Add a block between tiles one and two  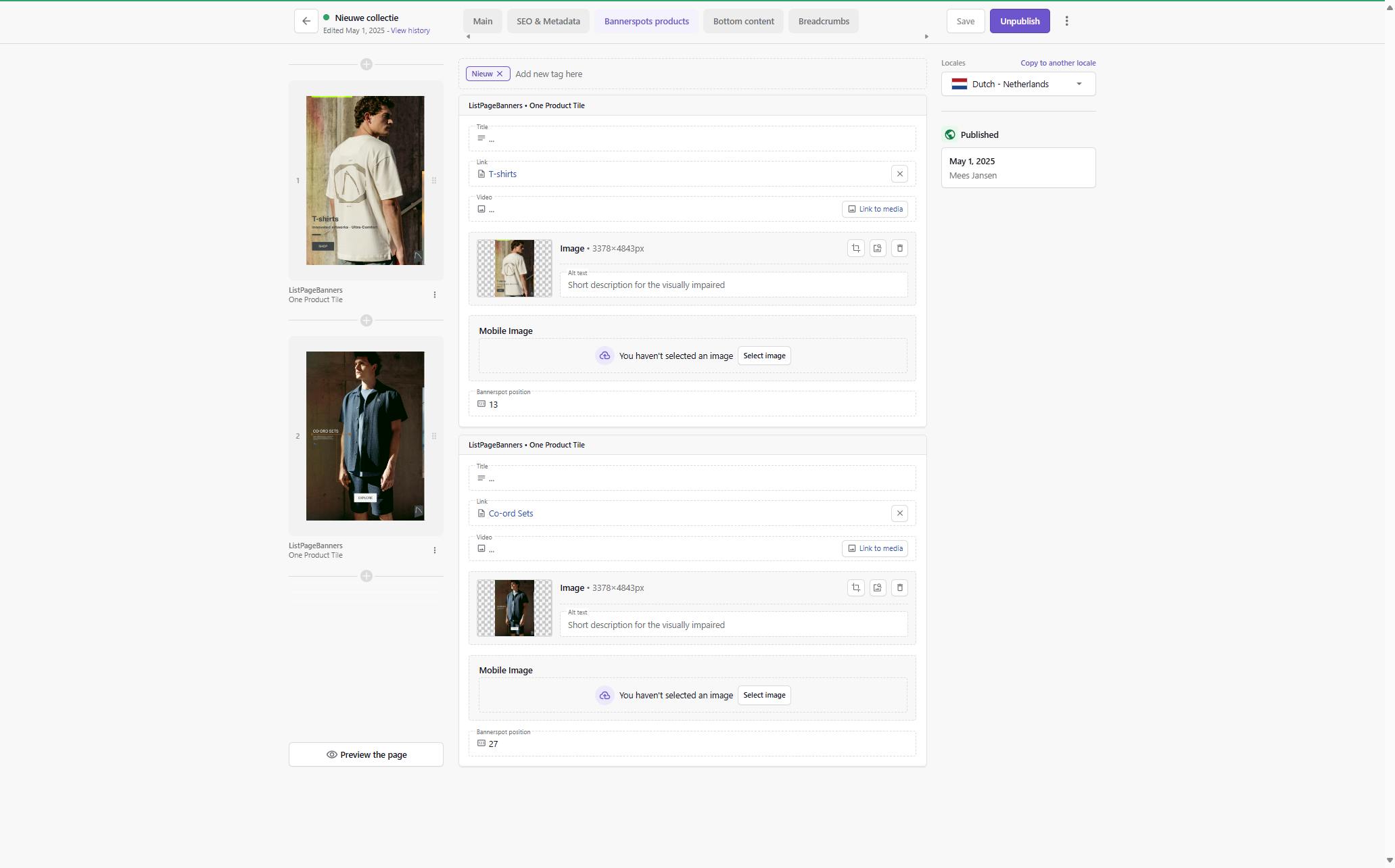click(366, 320)
